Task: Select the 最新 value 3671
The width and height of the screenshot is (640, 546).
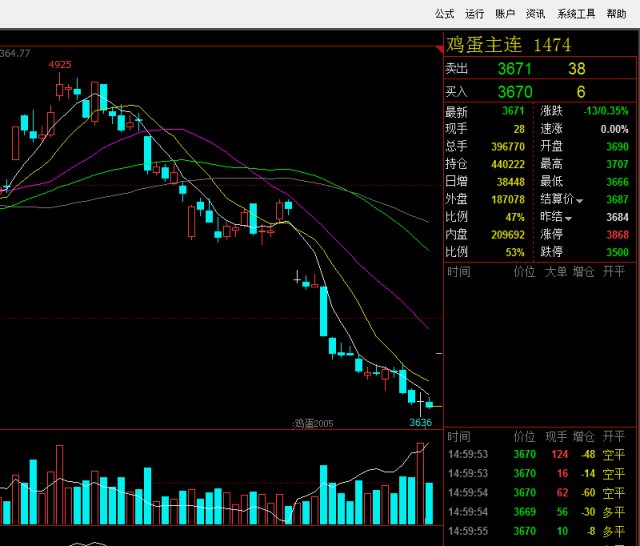Action: (513, 111)
